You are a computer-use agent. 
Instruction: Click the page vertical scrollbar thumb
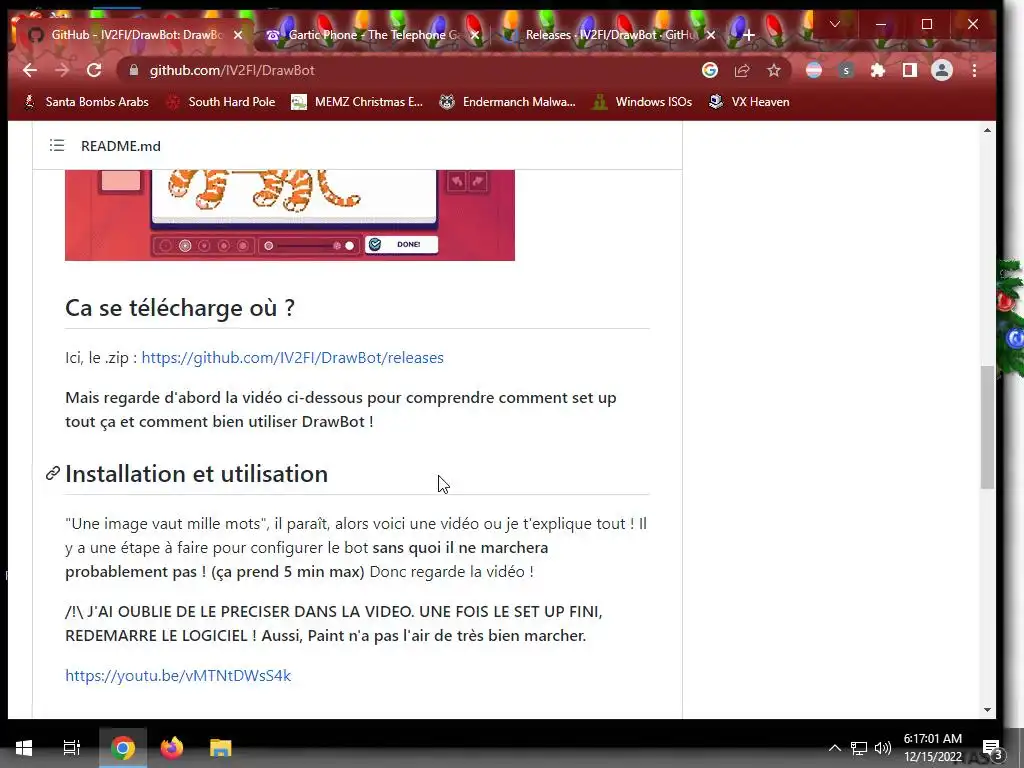[x=987, y=428]
